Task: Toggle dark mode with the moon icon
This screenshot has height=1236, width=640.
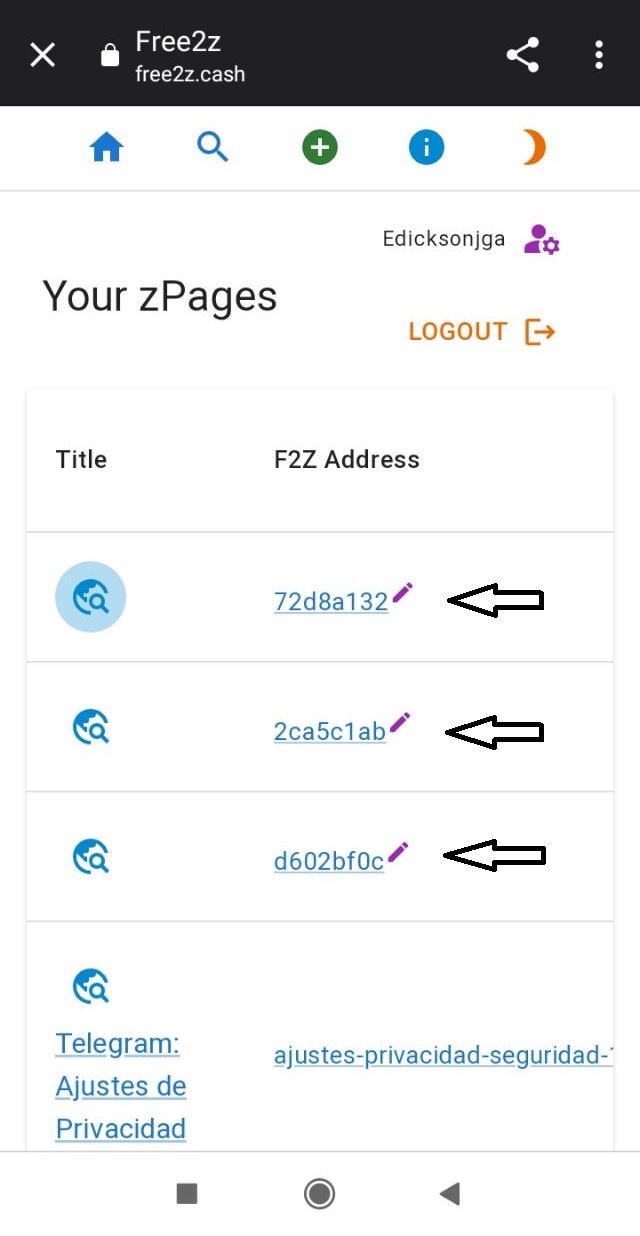Action: point(532,147)
